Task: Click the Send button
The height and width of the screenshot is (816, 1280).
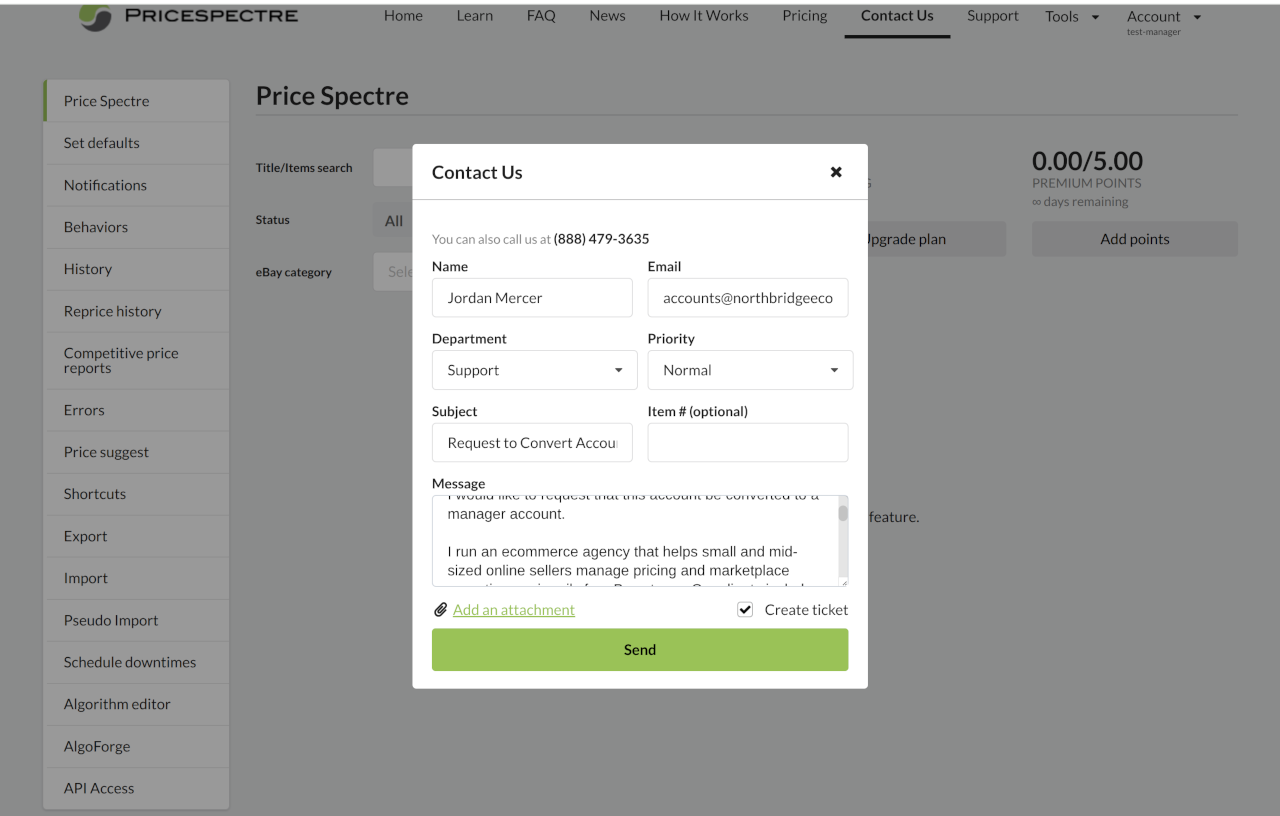Action: coord(639,649)
